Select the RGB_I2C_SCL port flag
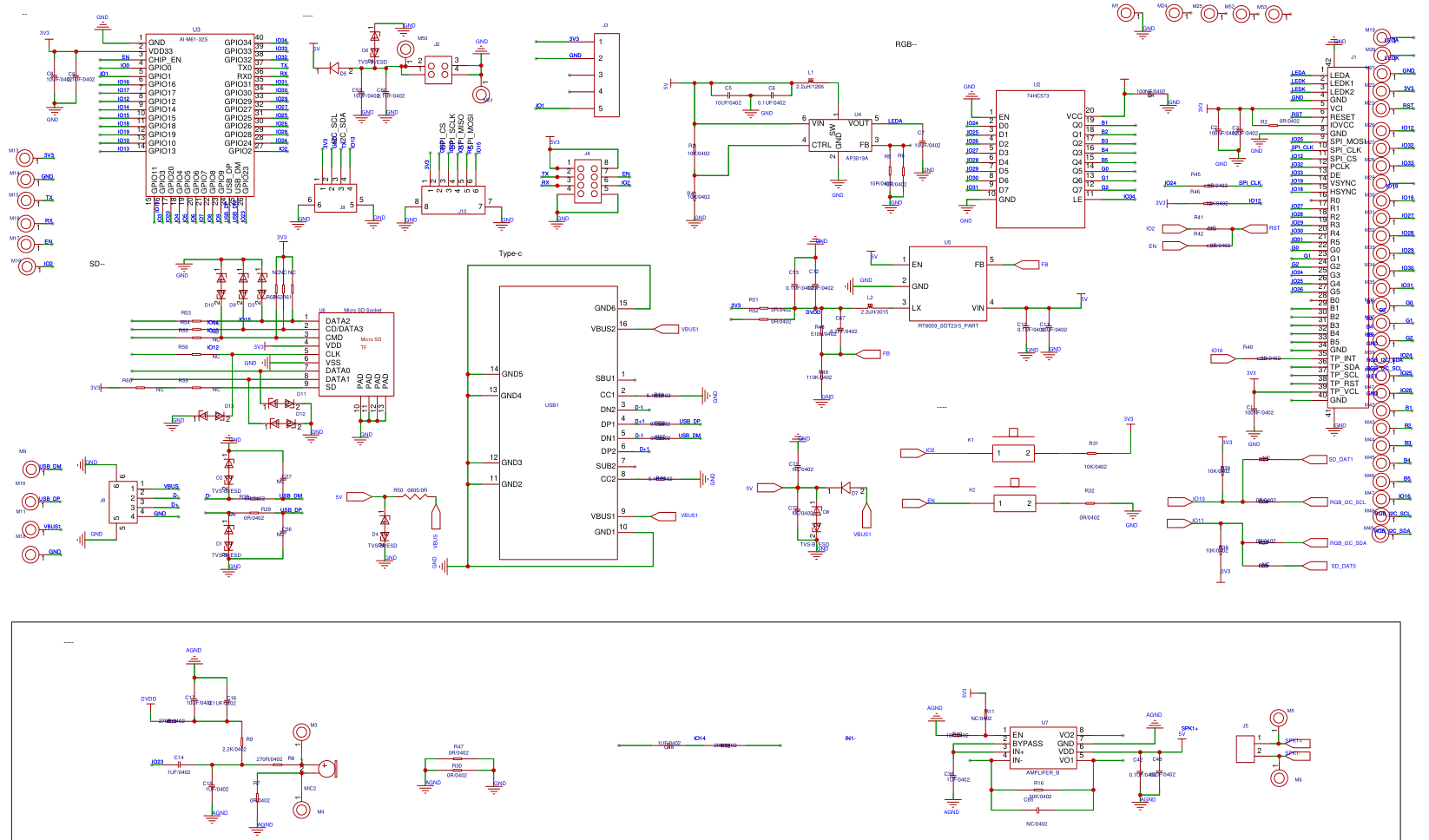Image resolution: width=1429 pixels, height=840 pixels. [1316, 502]
